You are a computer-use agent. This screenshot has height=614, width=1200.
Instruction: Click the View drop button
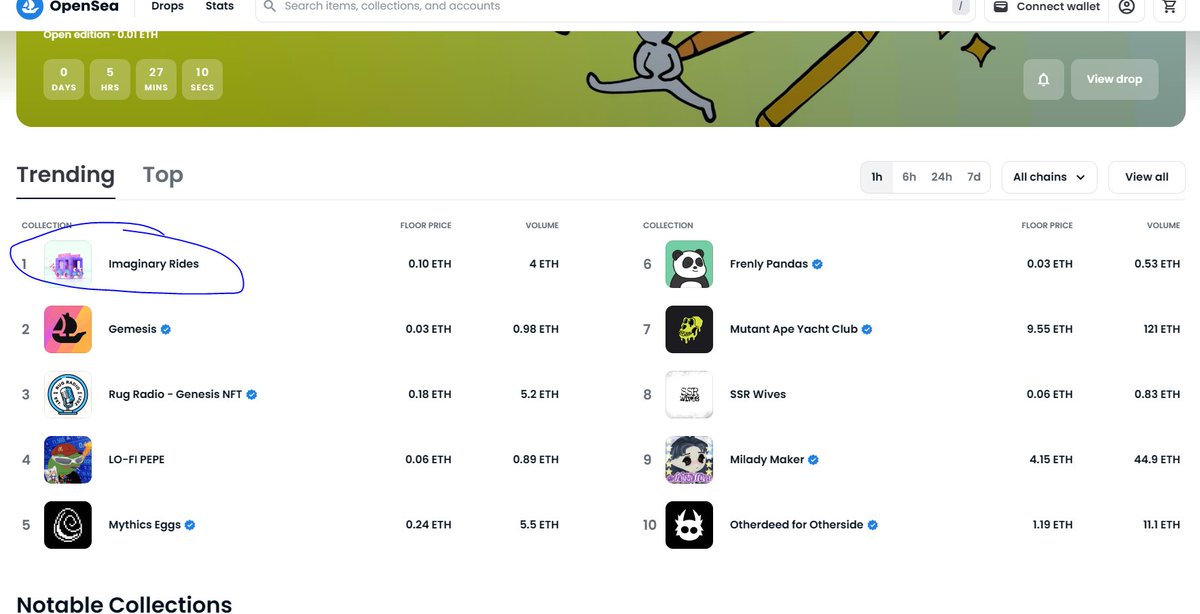coord(1114,79)
